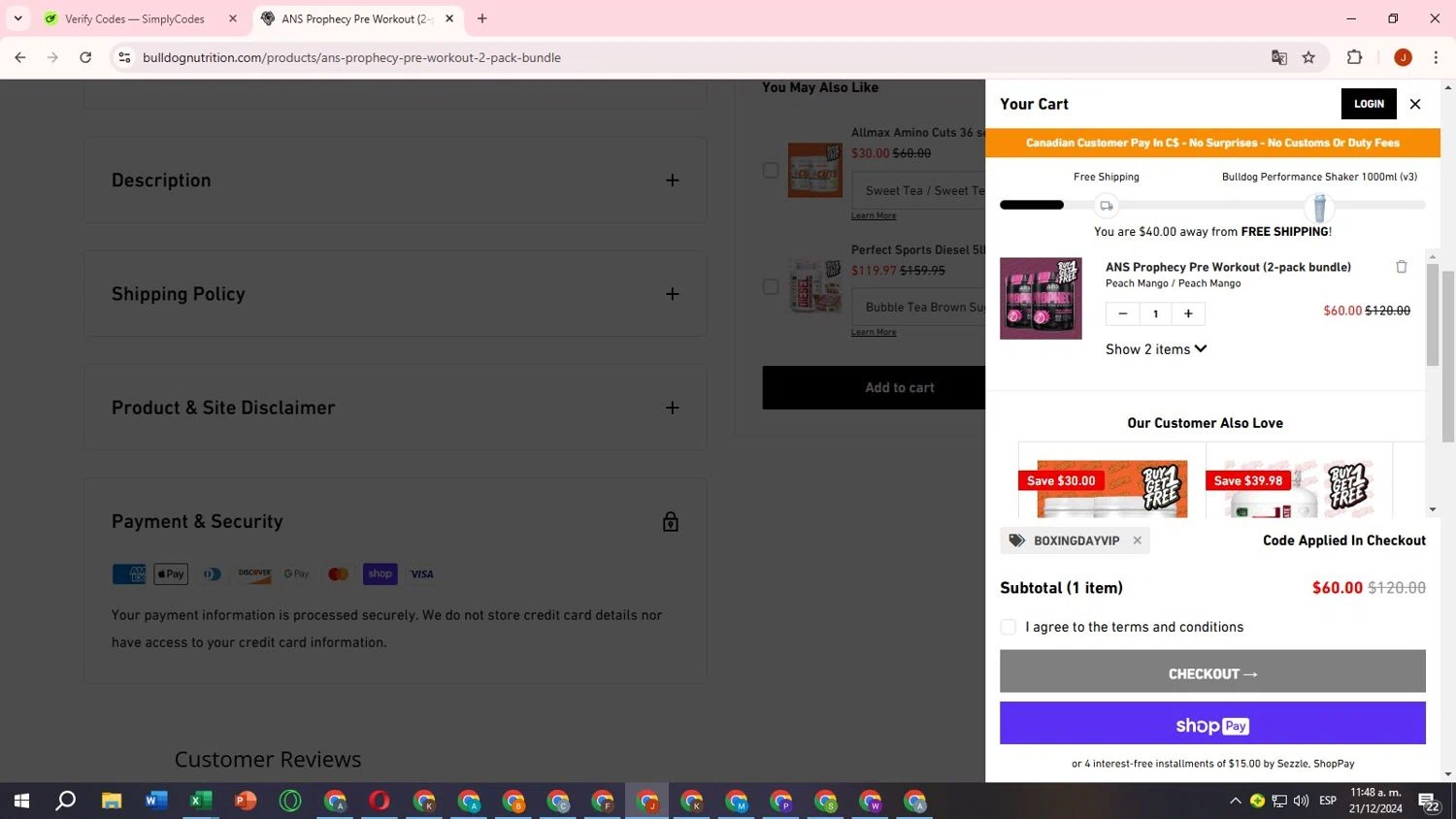1456x819 pixels.
Task: Tick the Perfect Sports Diesel checkbox
Action: pyautogui.click(x=771, y=286)
